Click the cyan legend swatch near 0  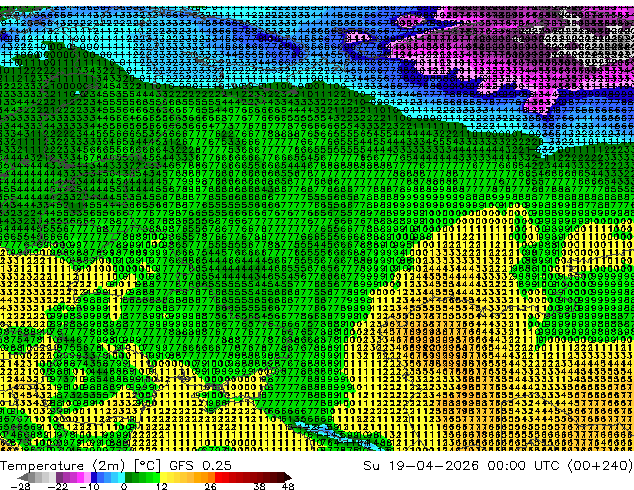click(x=121, y=477)
